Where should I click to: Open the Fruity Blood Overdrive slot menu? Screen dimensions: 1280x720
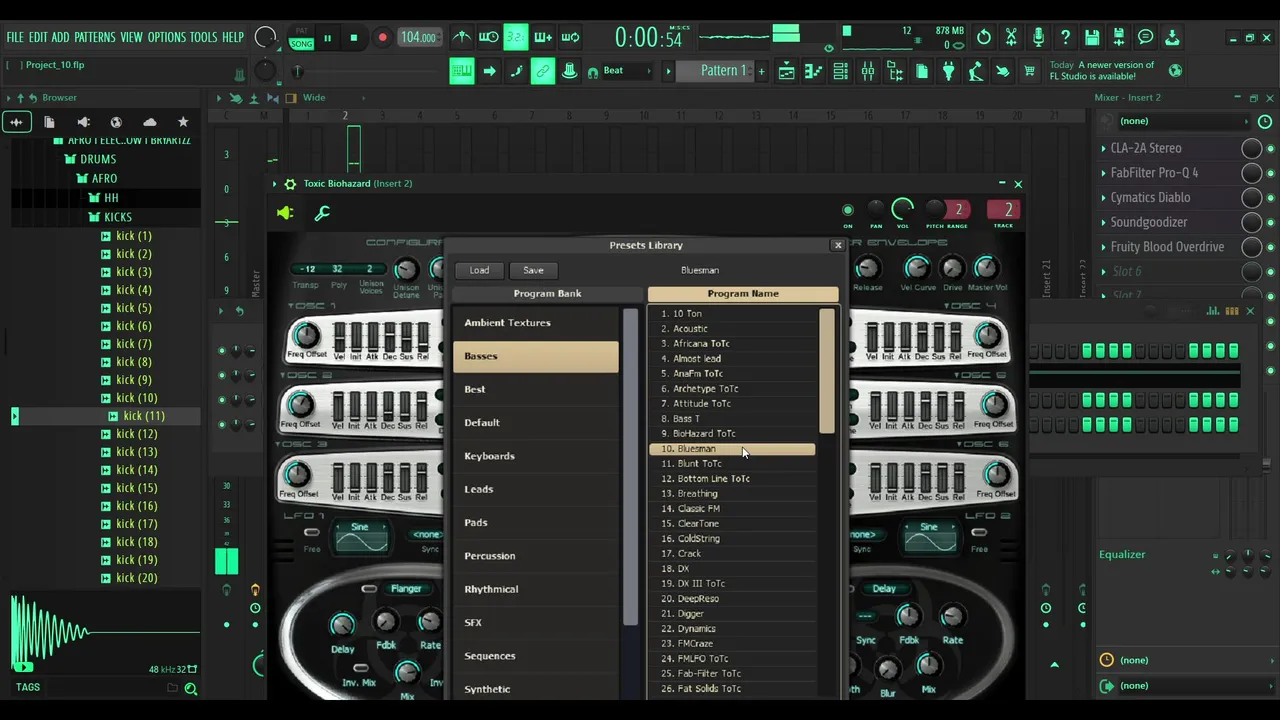[x=1103, y=247]
